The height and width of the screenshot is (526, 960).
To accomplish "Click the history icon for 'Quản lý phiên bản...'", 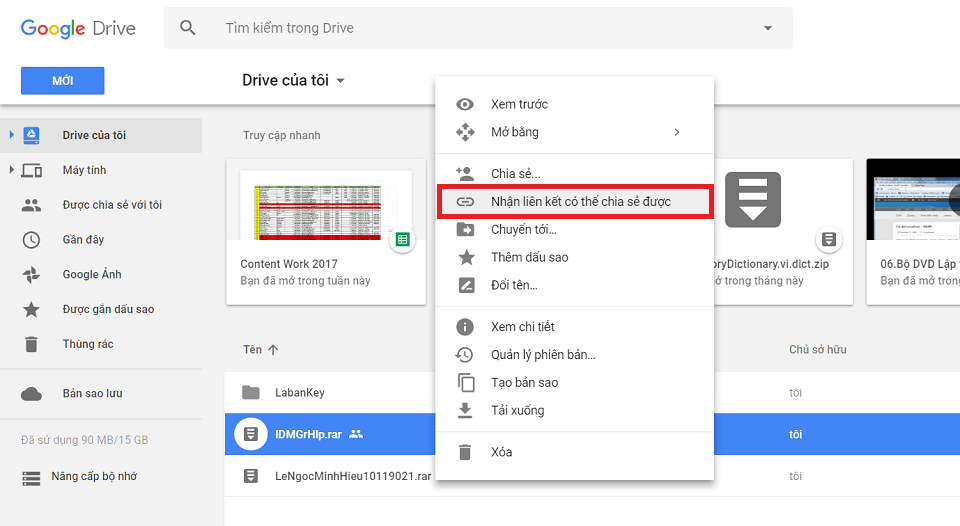I will tap(464, 355).
